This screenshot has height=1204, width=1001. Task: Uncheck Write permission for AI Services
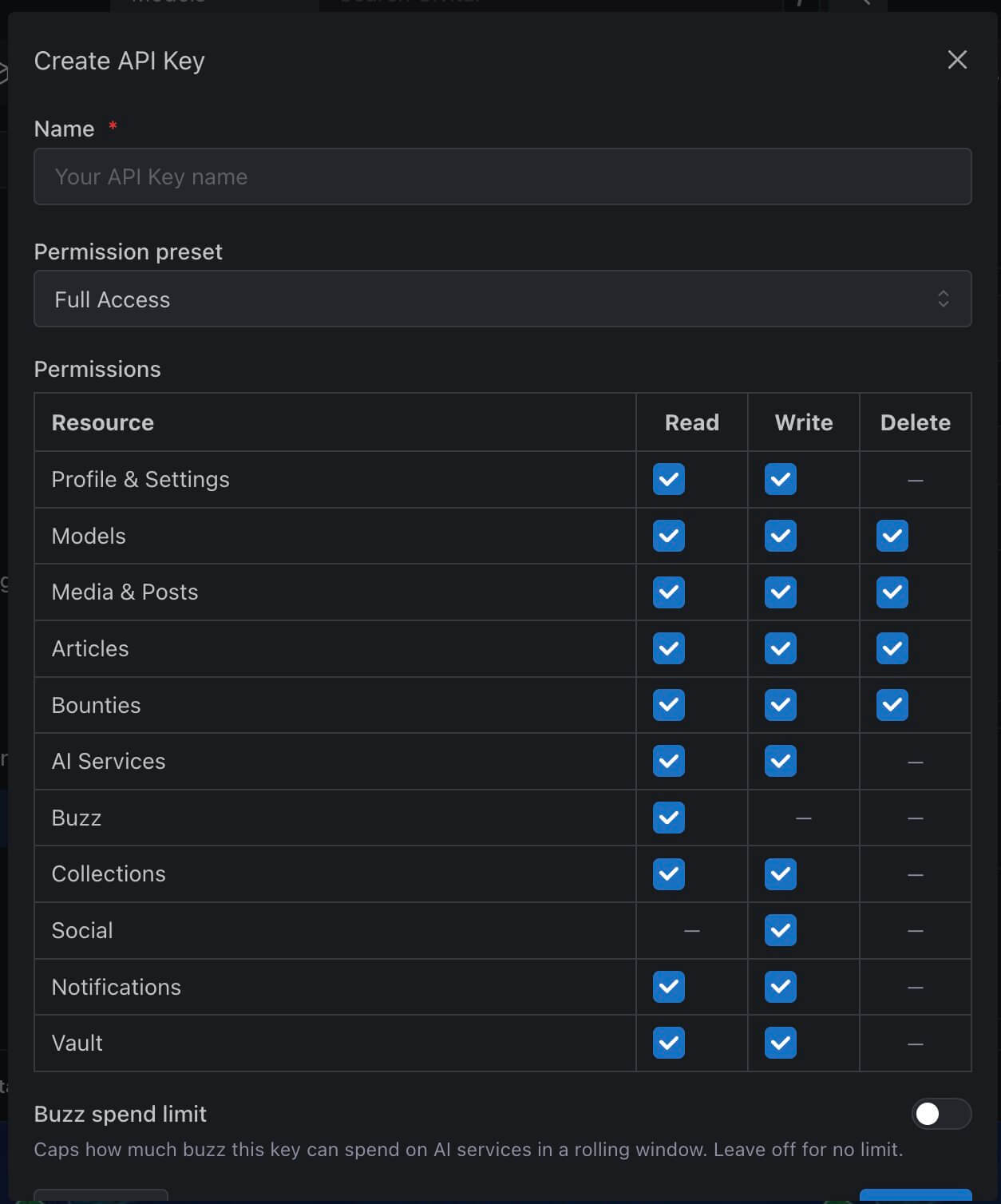click(781, 761)
